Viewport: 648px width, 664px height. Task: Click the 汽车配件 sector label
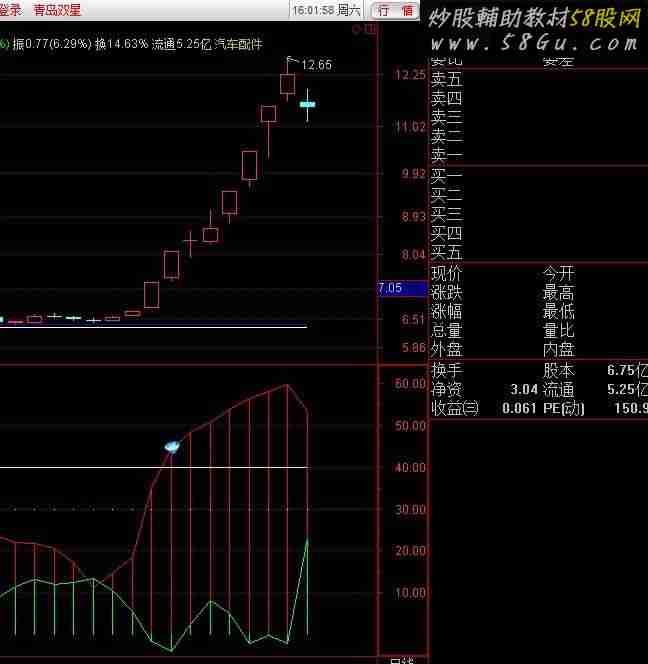tap(238, 44)
